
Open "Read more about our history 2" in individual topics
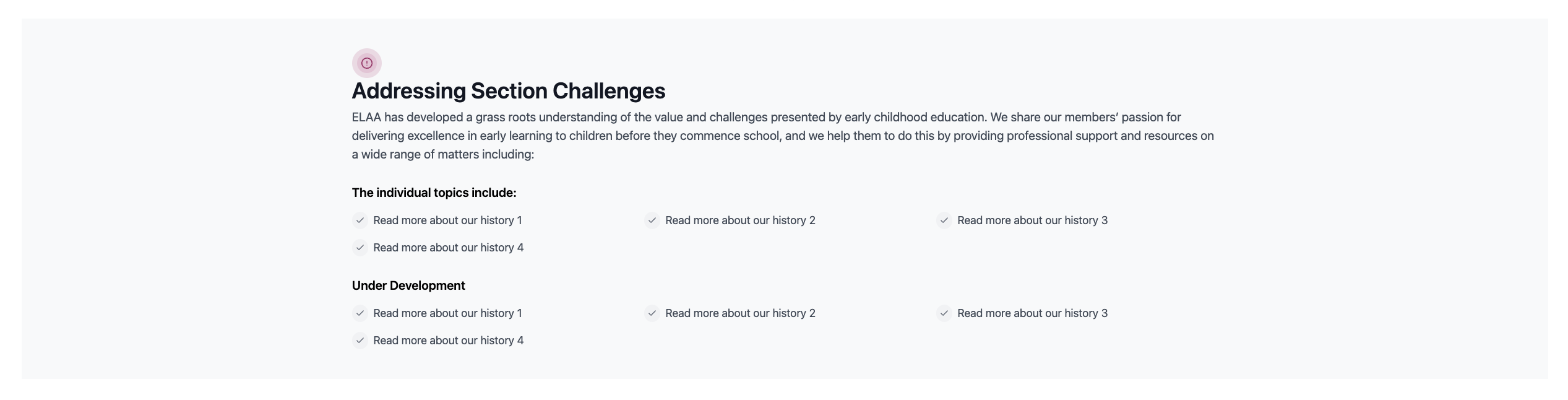tap(740, 220)
